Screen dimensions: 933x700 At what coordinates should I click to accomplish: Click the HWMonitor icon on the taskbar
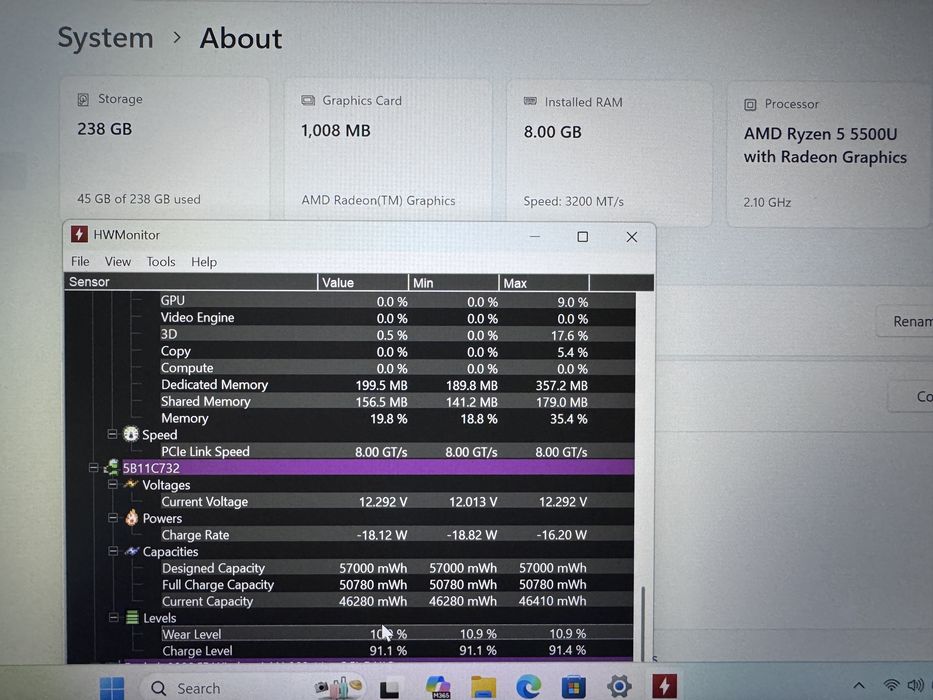click(x=664, y=686)
